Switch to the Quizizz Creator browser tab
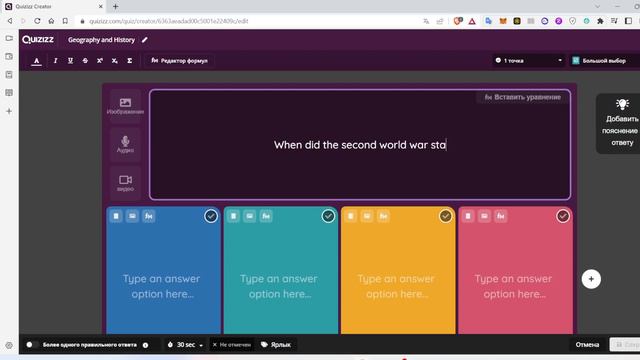Image resolution: width=640 pixels, height=360 pixels. 54,7
